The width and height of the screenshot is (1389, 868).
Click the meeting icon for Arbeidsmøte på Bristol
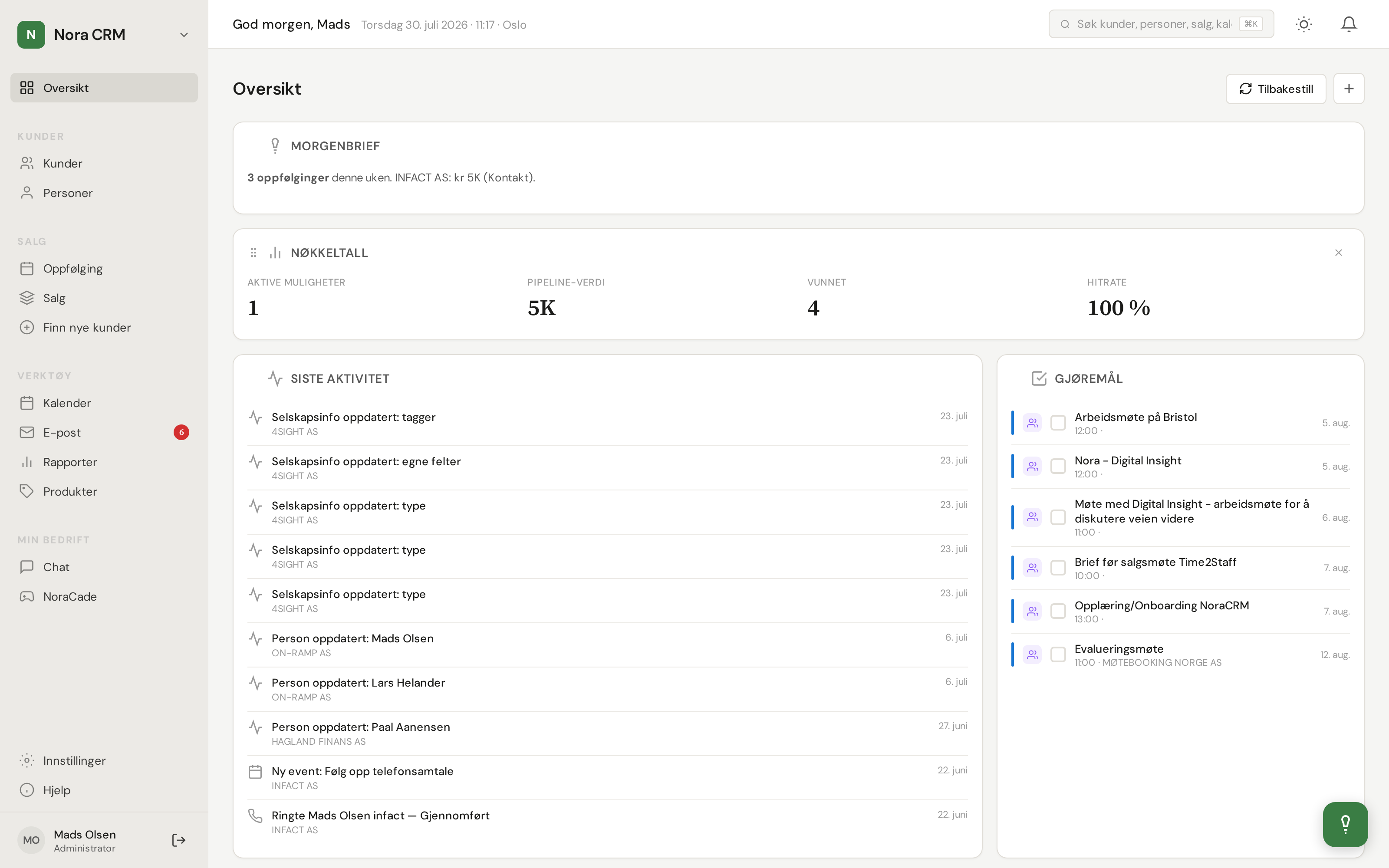1032,423
